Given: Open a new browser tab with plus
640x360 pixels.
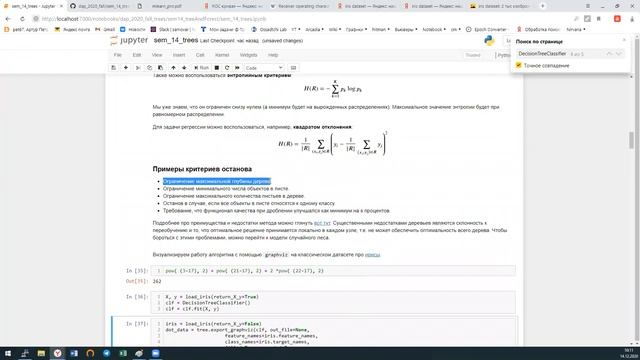Looking at the screenshot, I should pyautogui.click(x=542, y=6).
